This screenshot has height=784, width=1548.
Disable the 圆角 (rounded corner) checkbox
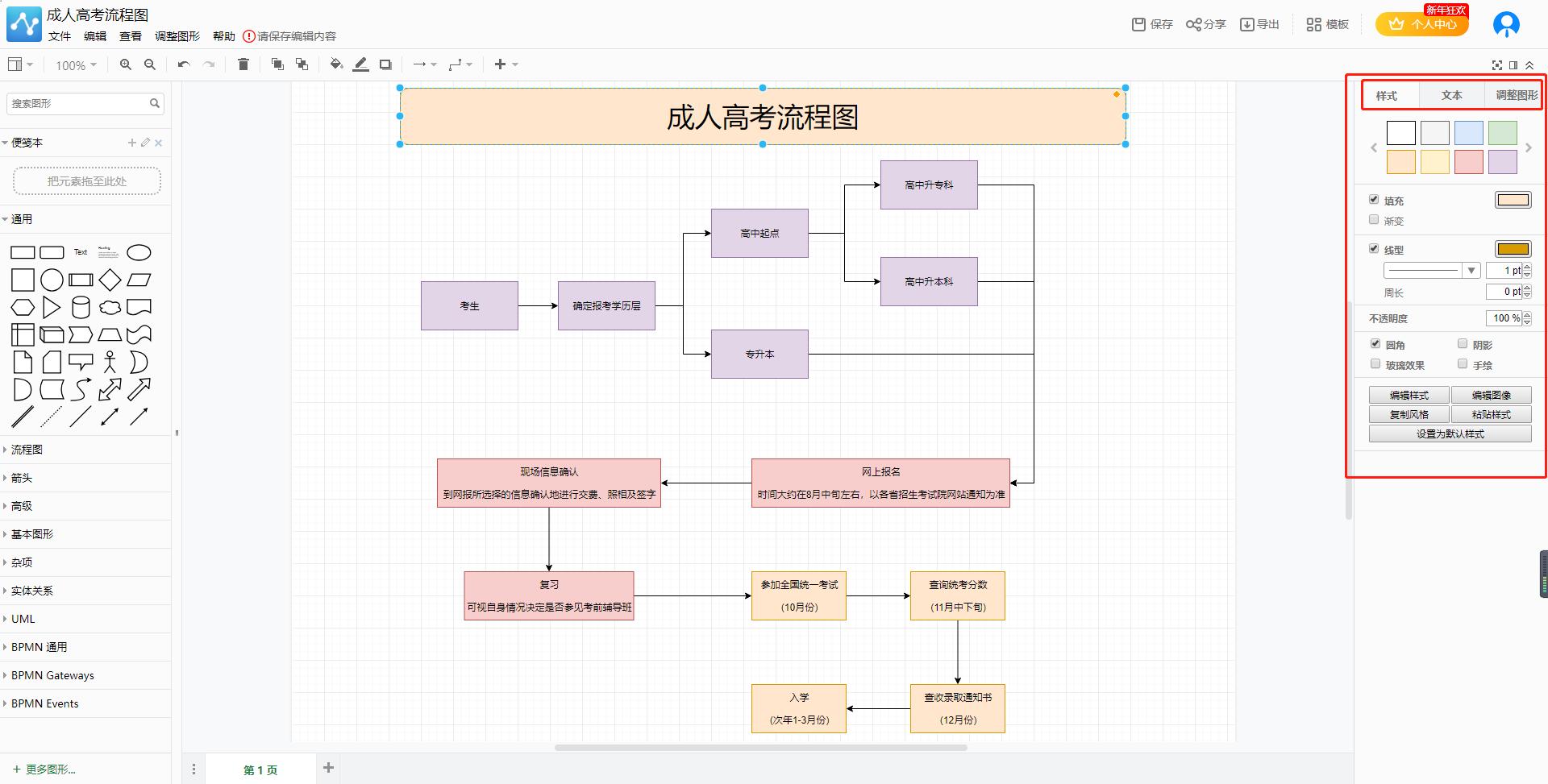point(1376,343)
